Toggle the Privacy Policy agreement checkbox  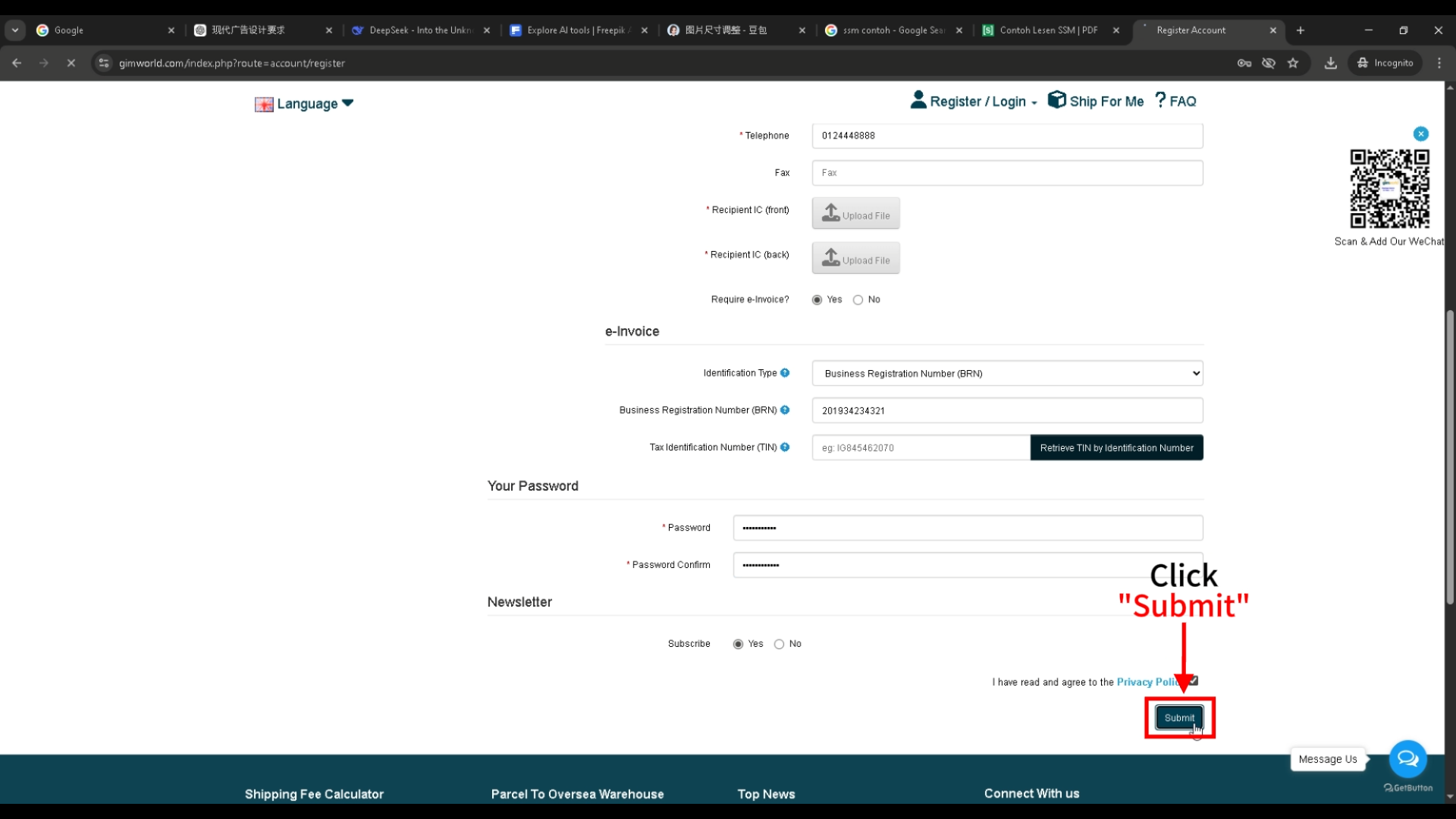(x=1194, y=681)
